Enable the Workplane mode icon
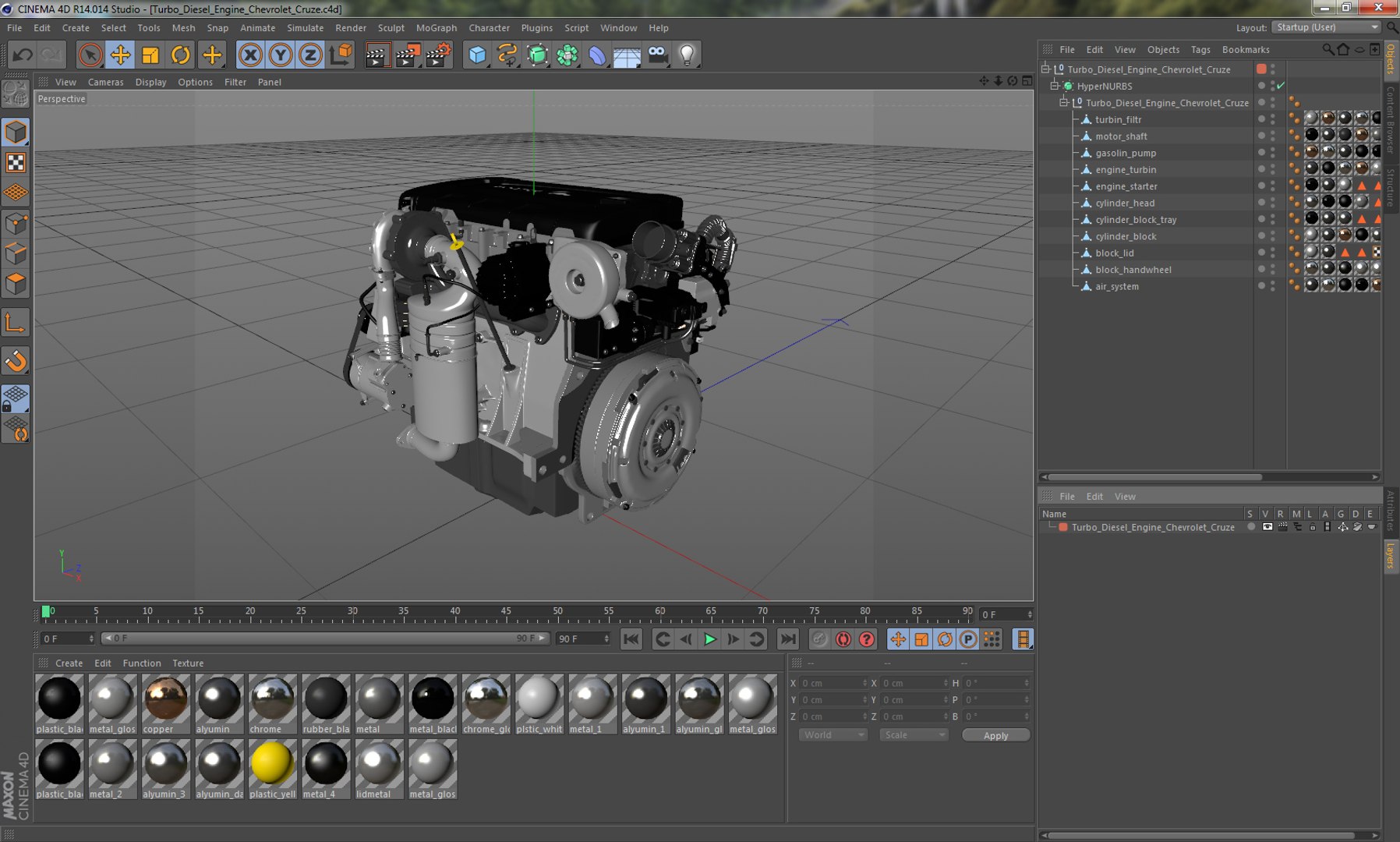1400x842 pixels. pos(16,193)
